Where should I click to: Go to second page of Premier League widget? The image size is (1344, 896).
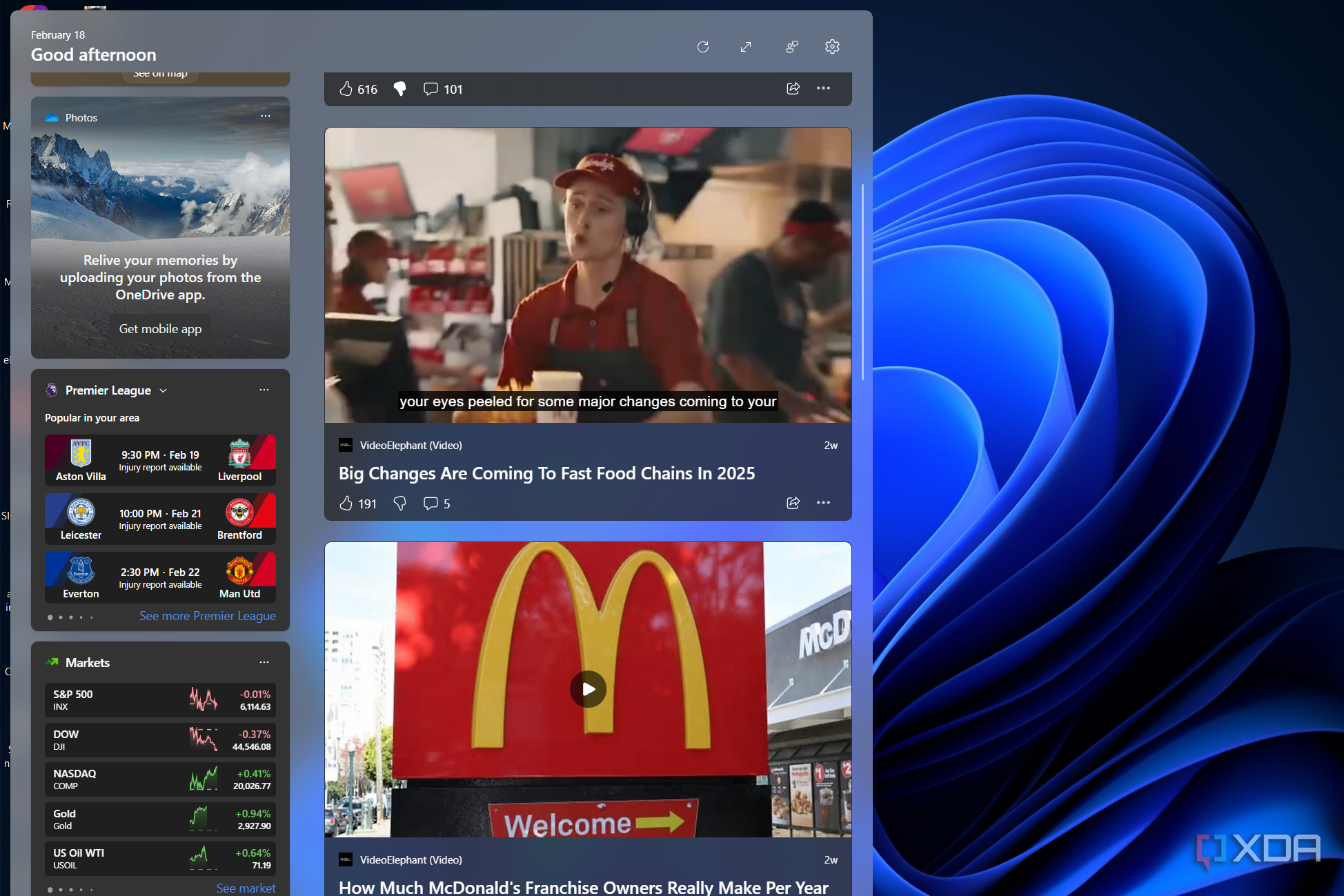(61, 617)
